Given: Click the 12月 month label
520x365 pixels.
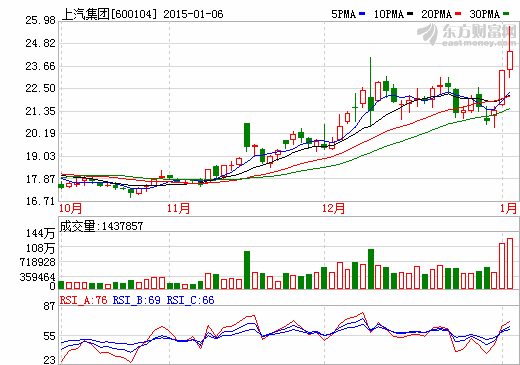Looking at the screenshot, I should [333, 208].
